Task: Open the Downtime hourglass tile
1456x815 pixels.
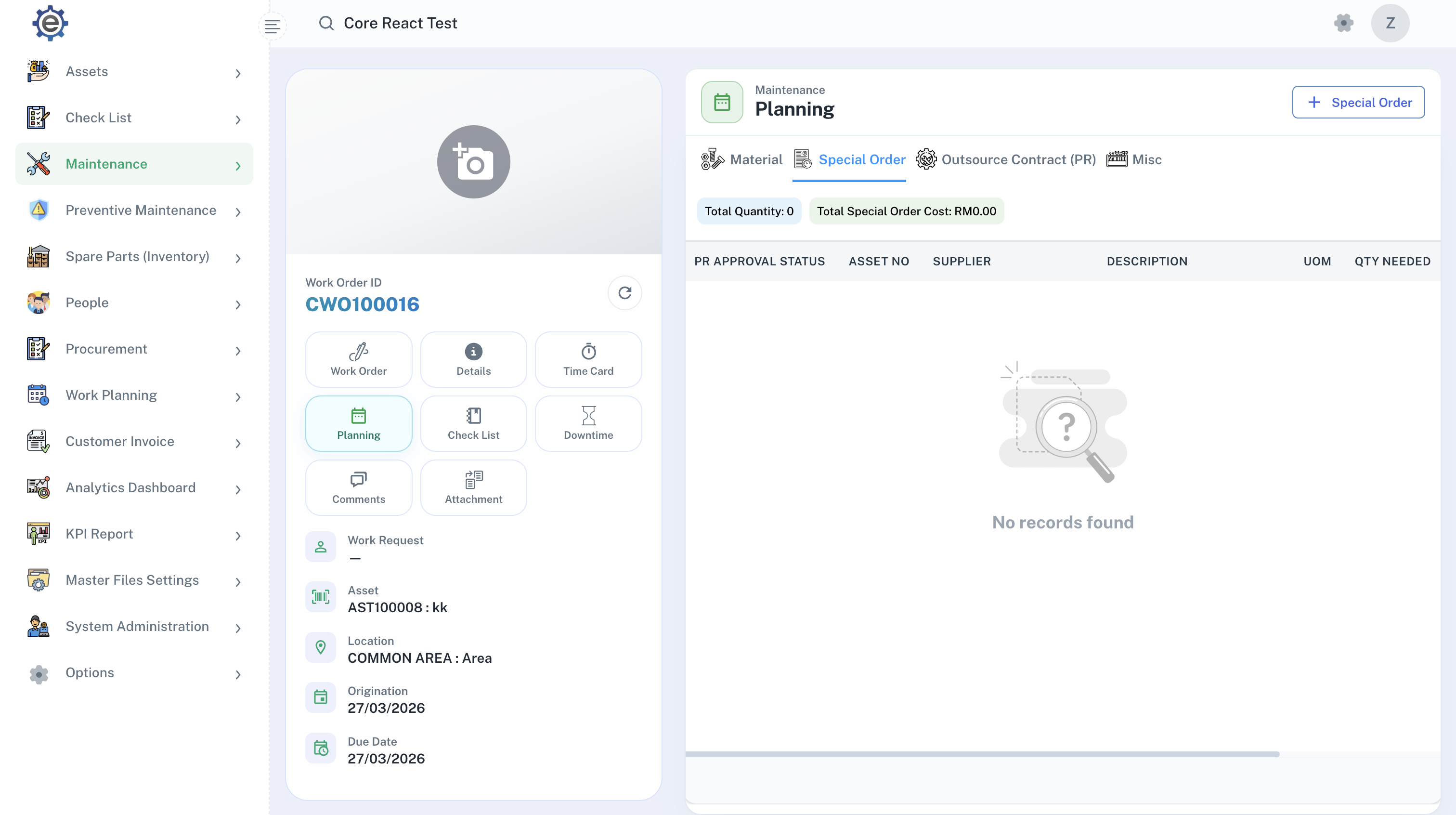Action: [x=588, y=423]
